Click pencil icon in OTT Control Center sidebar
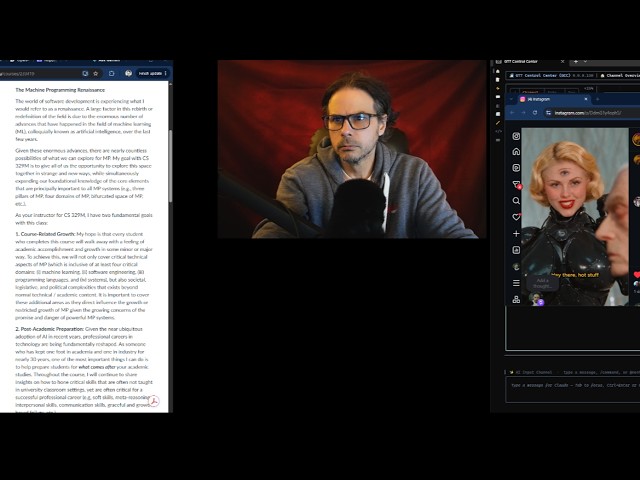Image resolution: width=640 pixels, height=480 pixels. (x=498, y=122)
